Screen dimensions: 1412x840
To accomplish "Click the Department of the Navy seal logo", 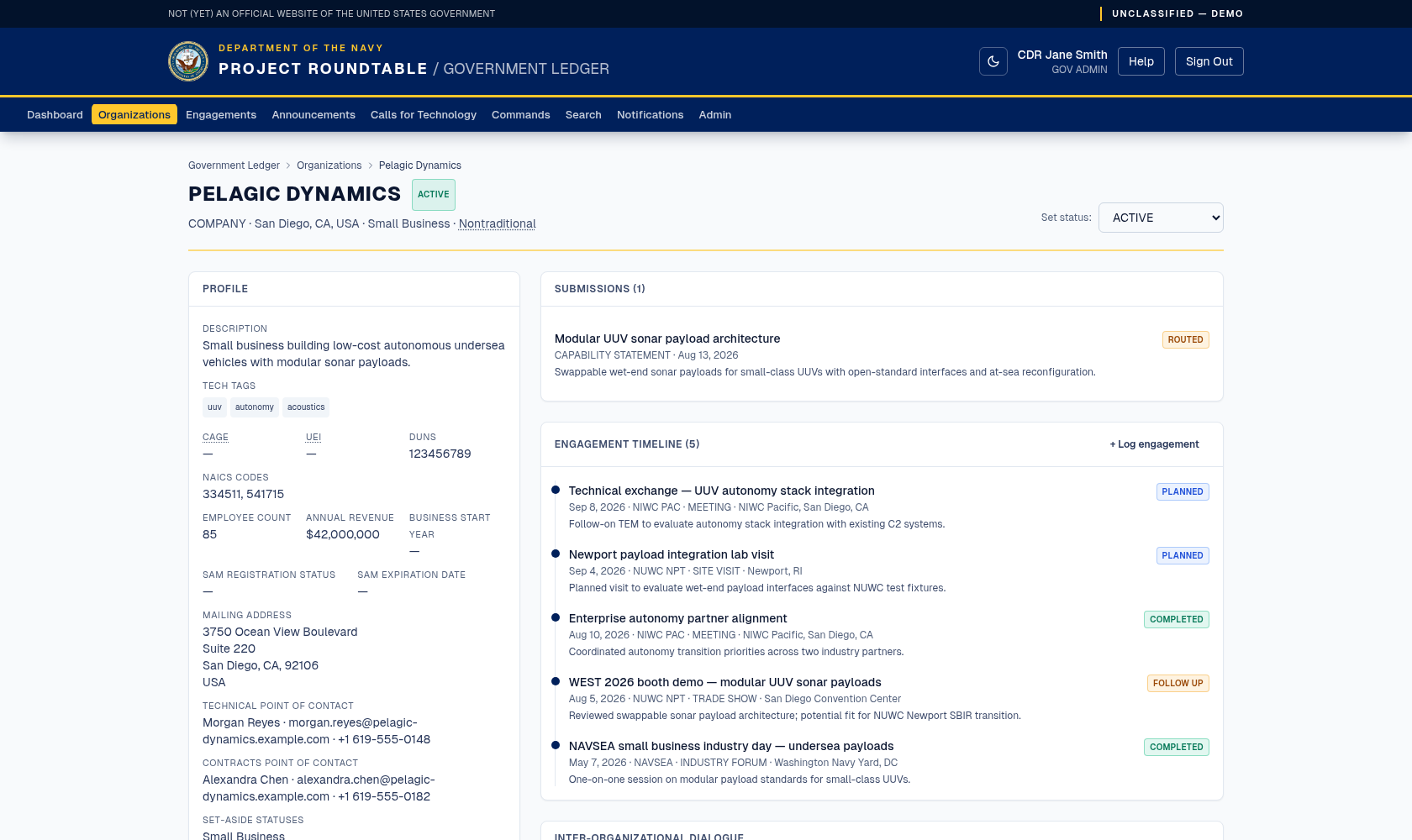I will coord(188,61).
